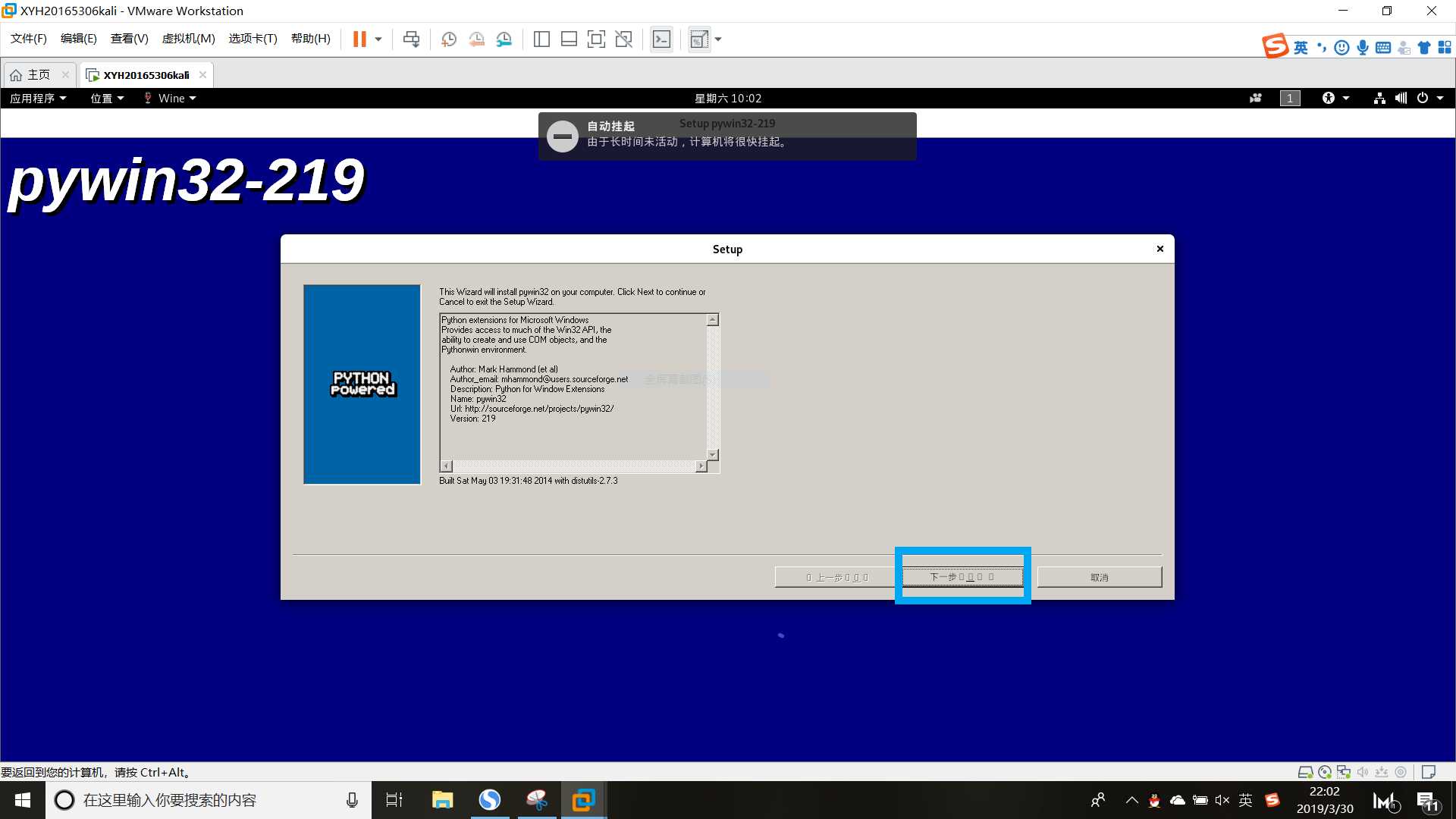Click the 自动挂起 suspend notification

727,136
